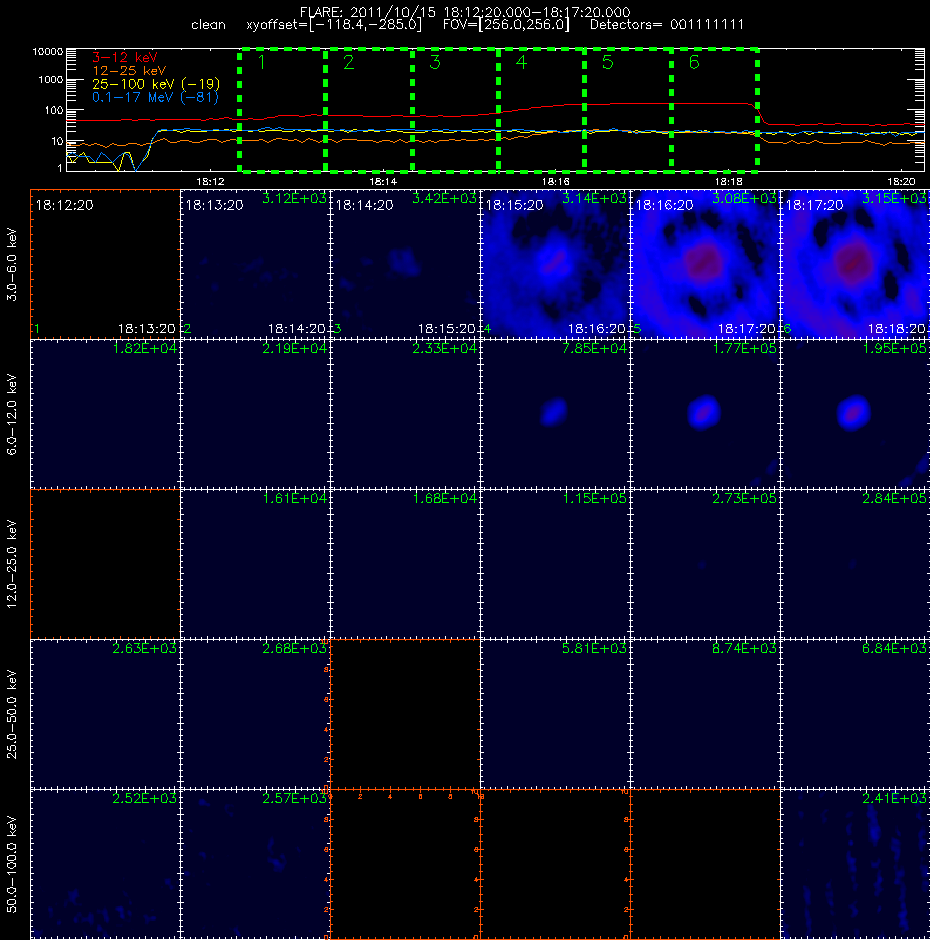Click the xyoffset=[-118.4,-285.0] text

(334, 25)
